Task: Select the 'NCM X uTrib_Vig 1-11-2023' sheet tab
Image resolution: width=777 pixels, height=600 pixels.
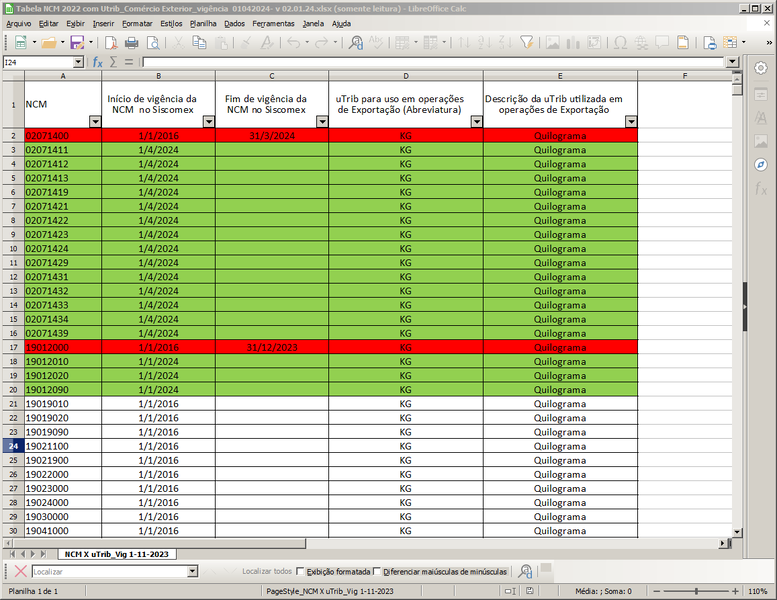Action: [116, 554]
